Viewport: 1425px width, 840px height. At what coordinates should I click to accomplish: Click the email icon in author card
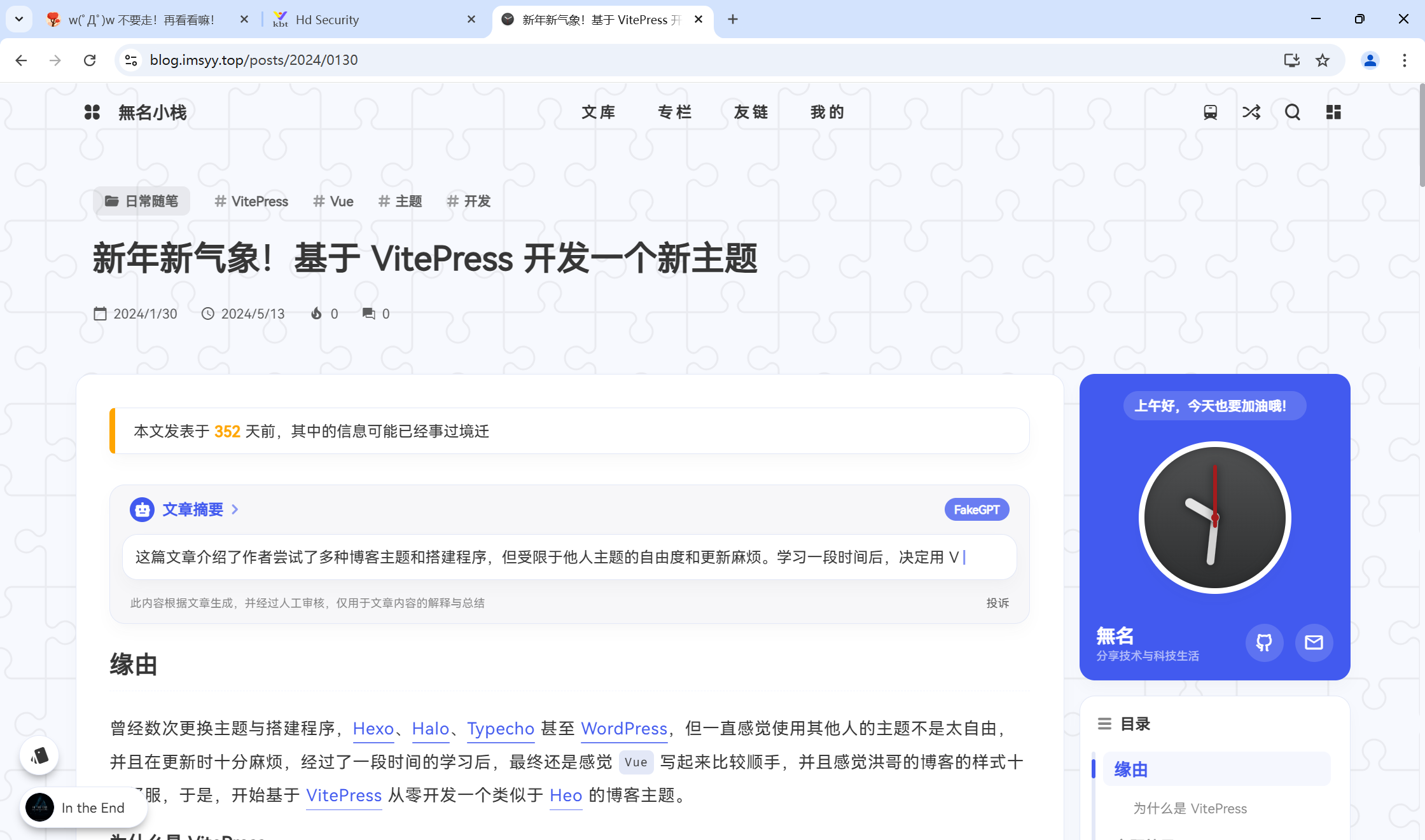1314,643
